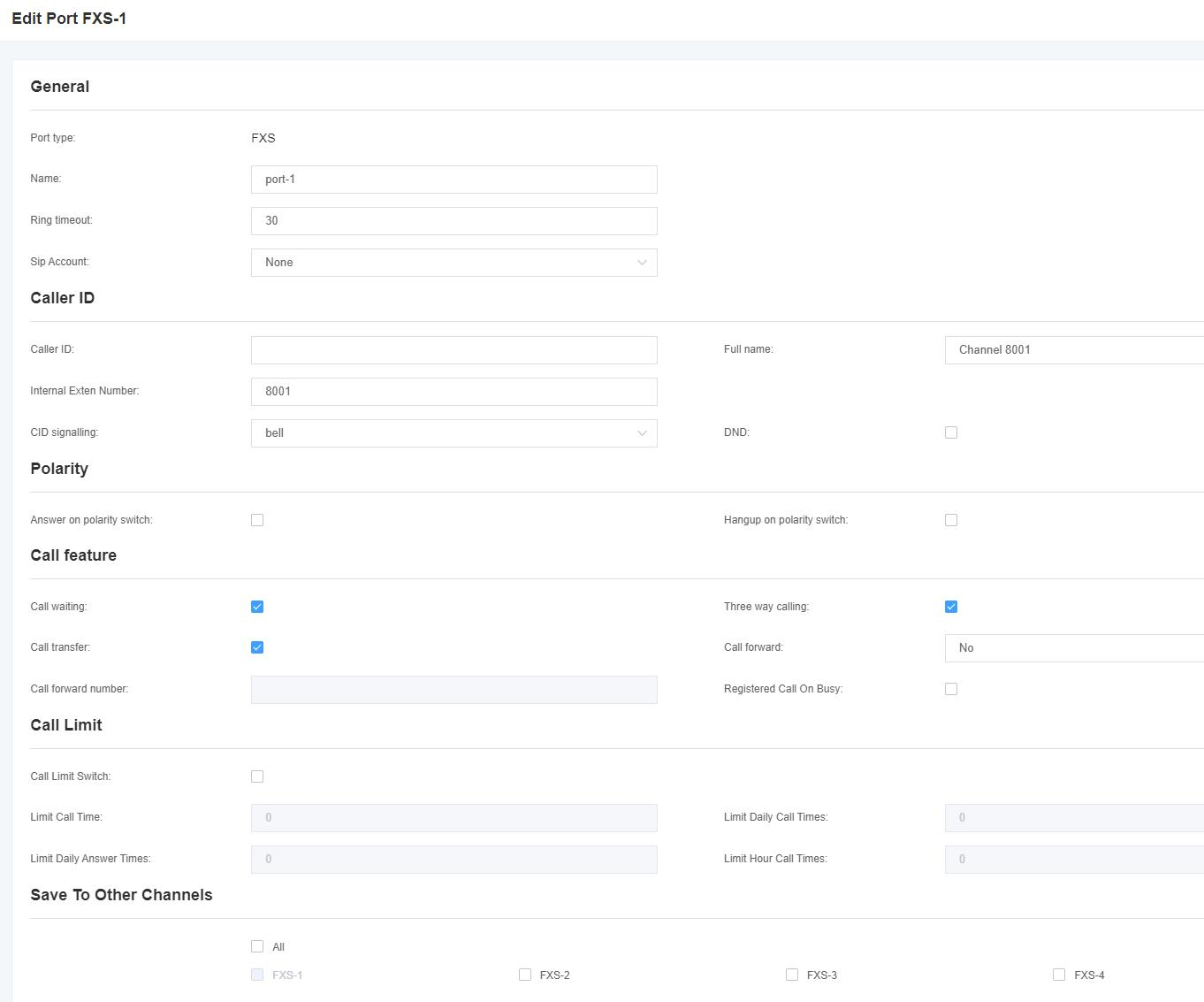The image size is (1204, 1002).
Task: Click the Edit Port FXS-1 page title
Action: point(69,19)
